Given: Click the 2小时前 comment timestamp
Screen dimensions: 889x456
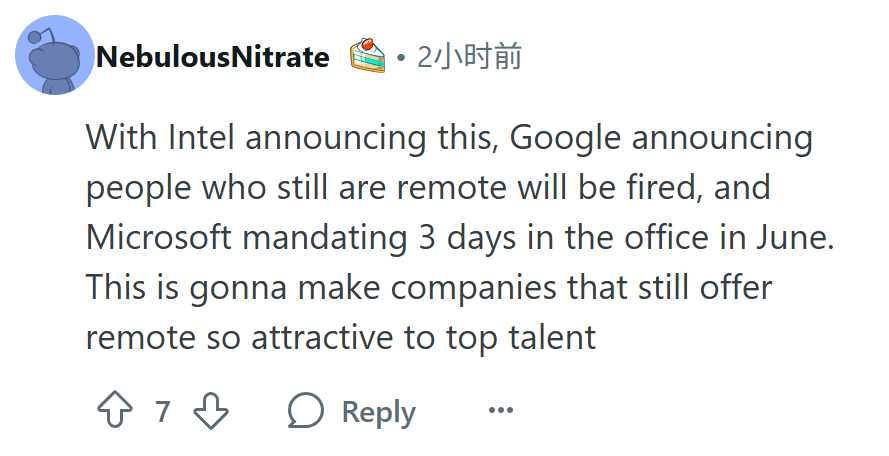Looking at the screenshot, I should point(469,57).
